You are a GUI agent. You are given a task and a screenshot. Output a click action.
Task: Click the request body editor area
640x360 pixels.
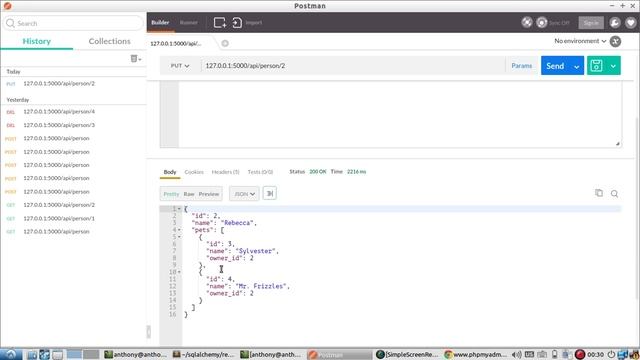coord(400,114)
